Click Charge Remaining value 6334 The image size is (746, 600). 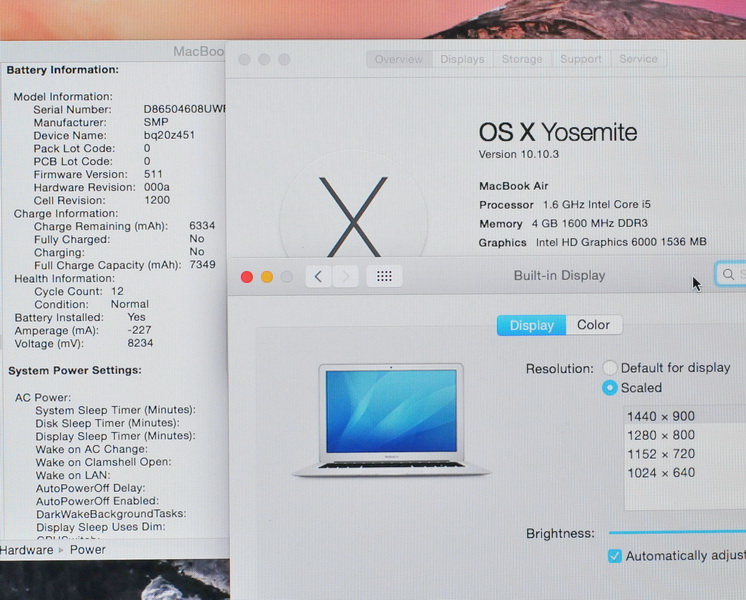[x=202, y=226]
